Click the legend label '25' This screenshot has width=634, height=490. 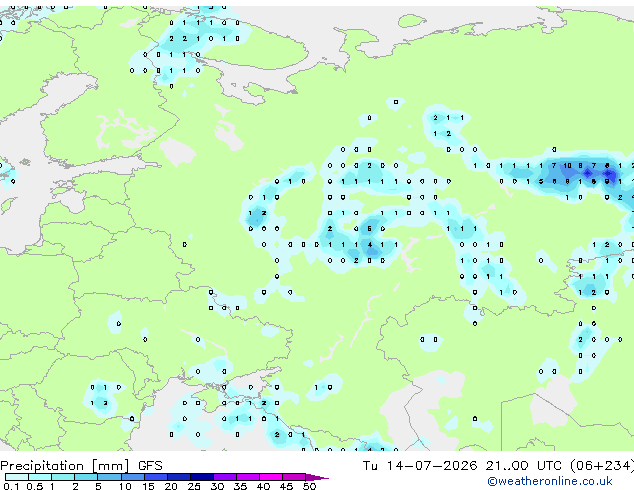point(194,486)
